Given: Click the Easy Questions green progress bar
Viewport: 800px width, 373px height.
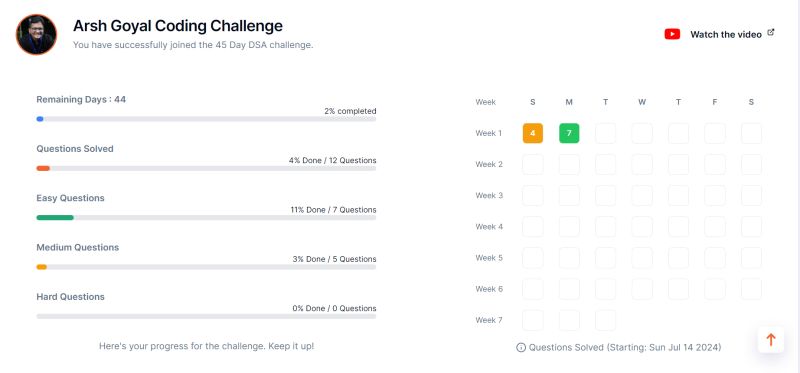Looking at the screenshot, I should click(x=206, y=217).
